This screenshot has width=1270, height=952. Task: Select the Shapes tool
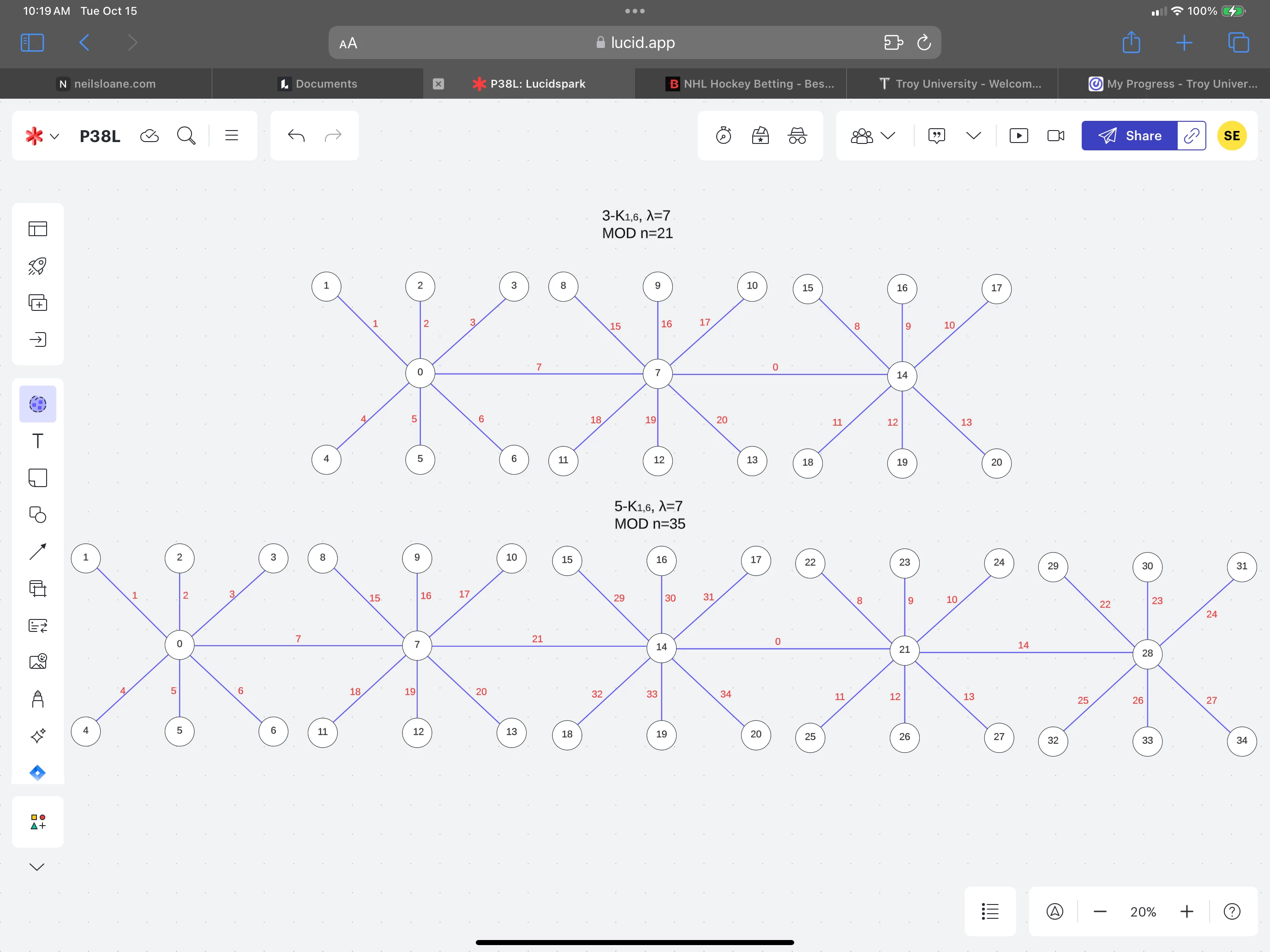point(37,515)
